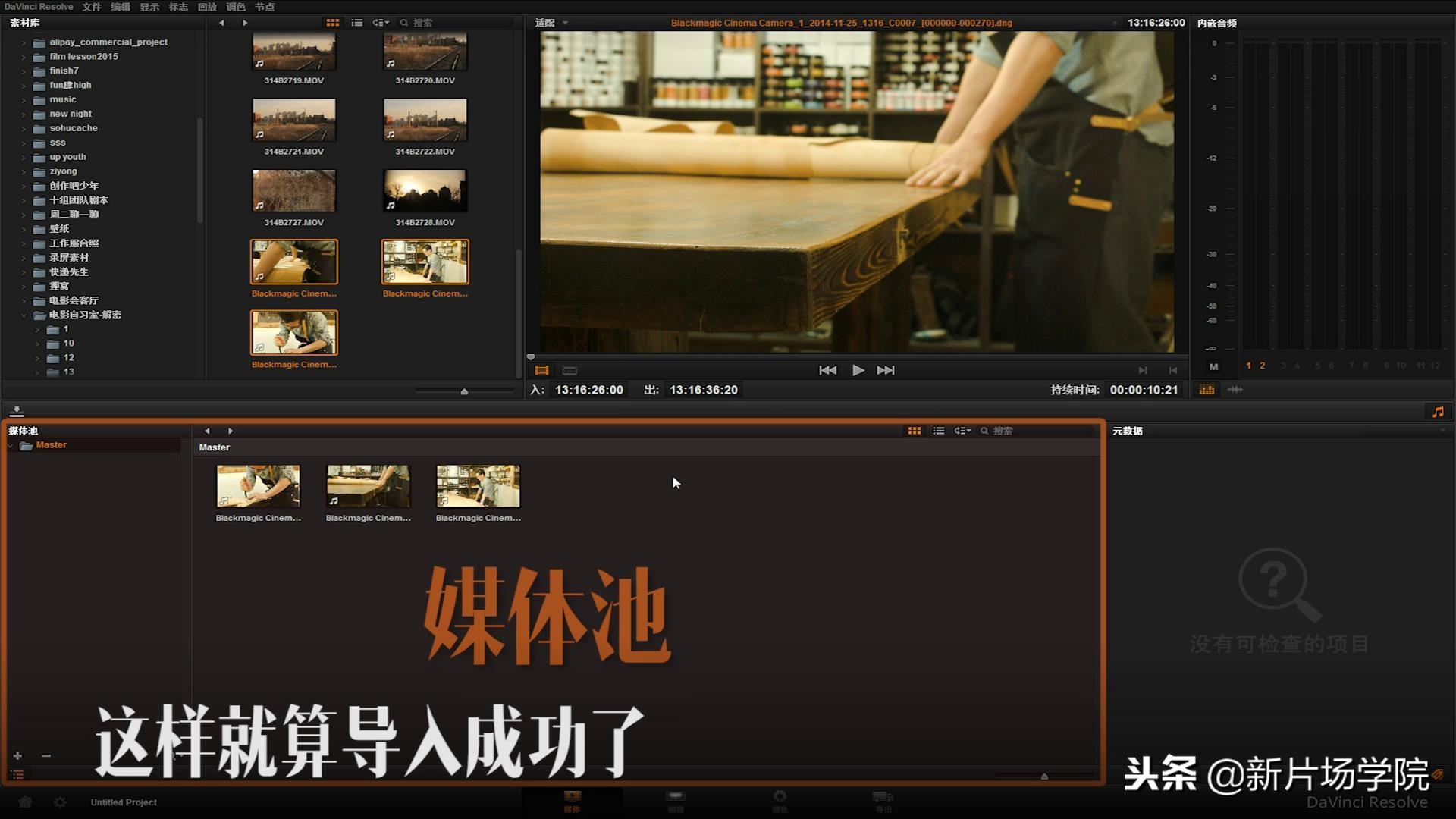Select source viewer mode icon
Viewport: 1456px width, 819px height.
point(541,370)
